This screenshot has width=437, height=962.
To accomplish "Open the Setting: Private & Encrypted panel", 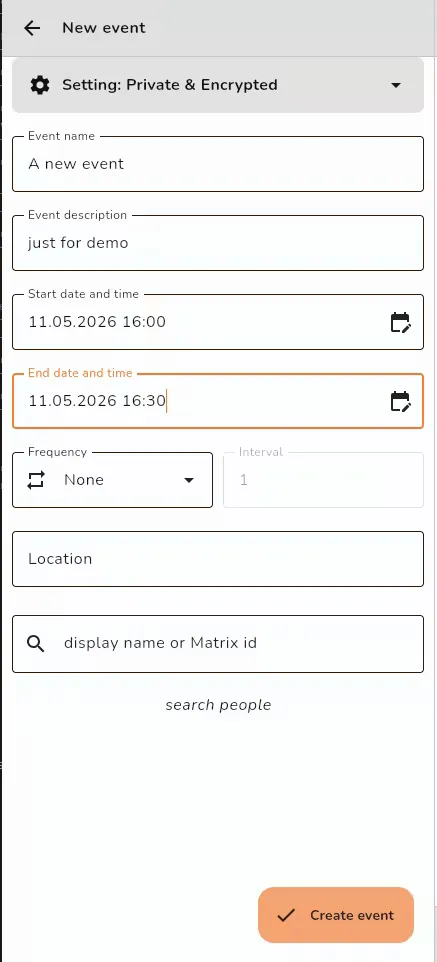I will pyautogui.click(x=218, y=85).
